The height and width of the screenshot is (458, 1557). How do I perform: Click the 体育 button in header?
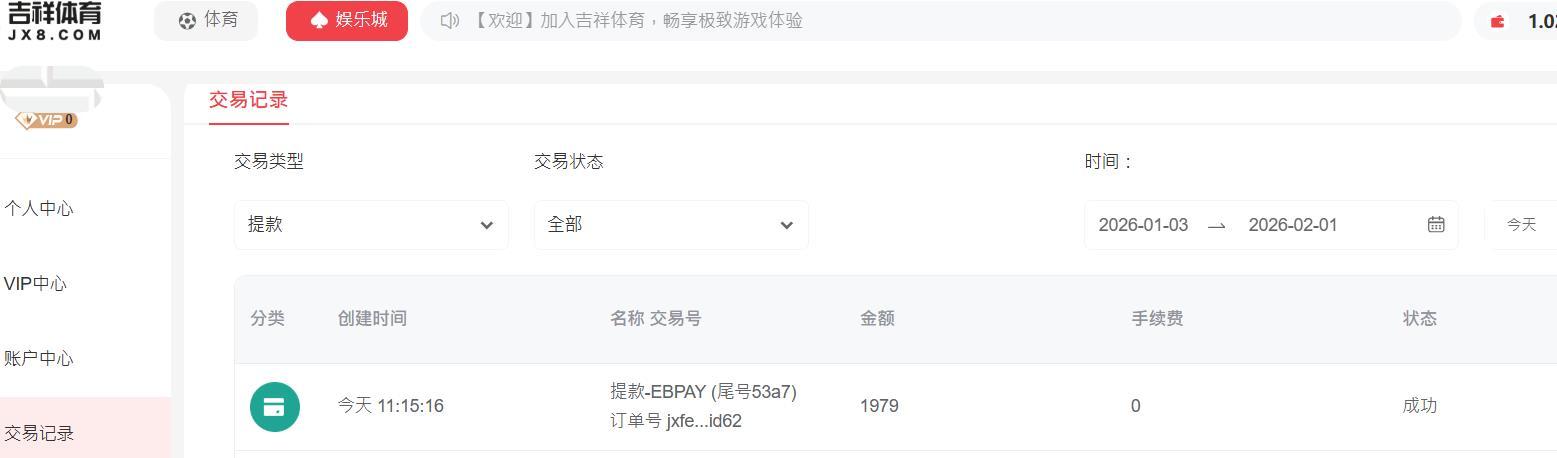206,21
